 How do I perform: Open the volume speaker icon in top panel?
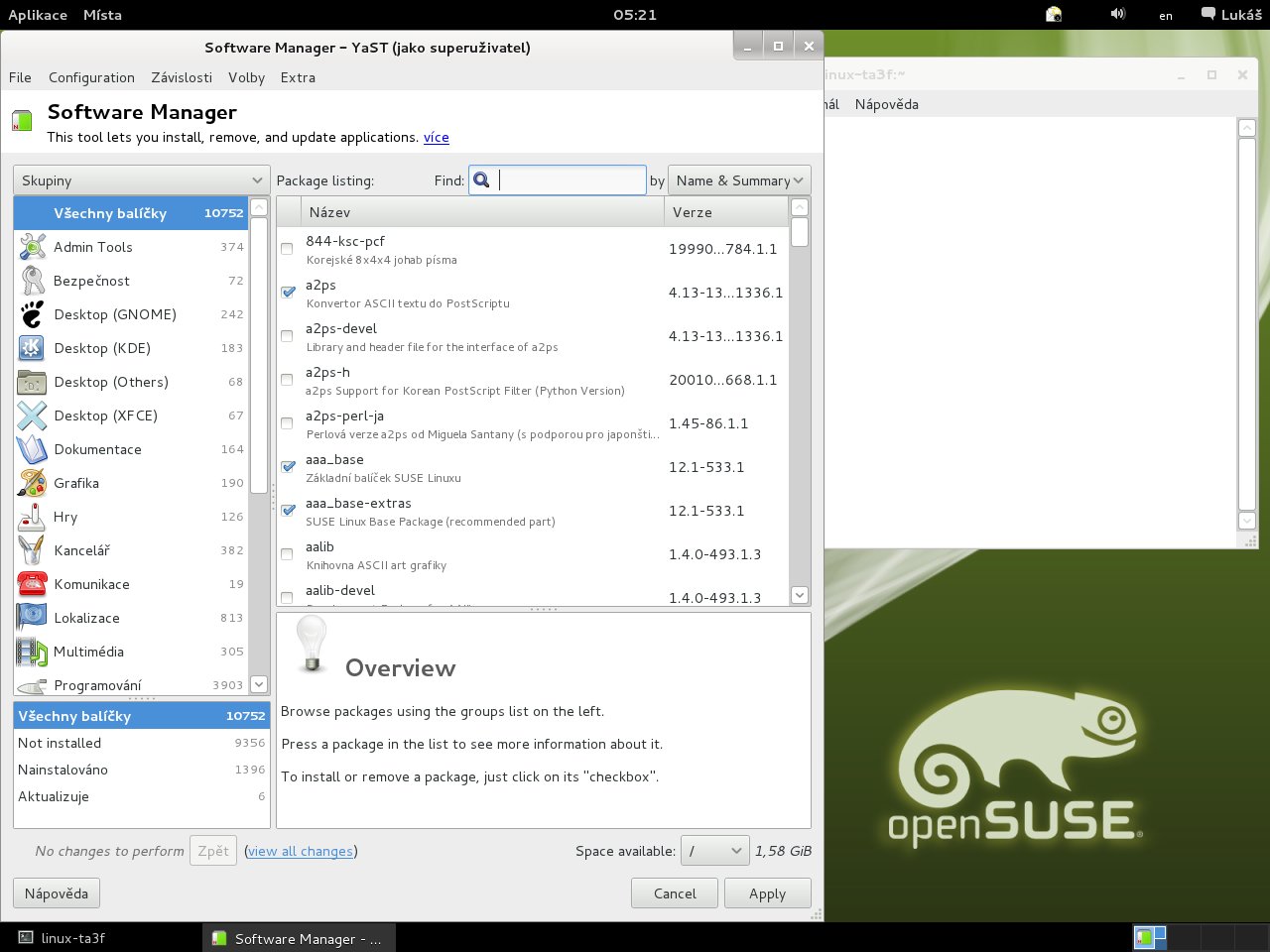coord(1118,14)
